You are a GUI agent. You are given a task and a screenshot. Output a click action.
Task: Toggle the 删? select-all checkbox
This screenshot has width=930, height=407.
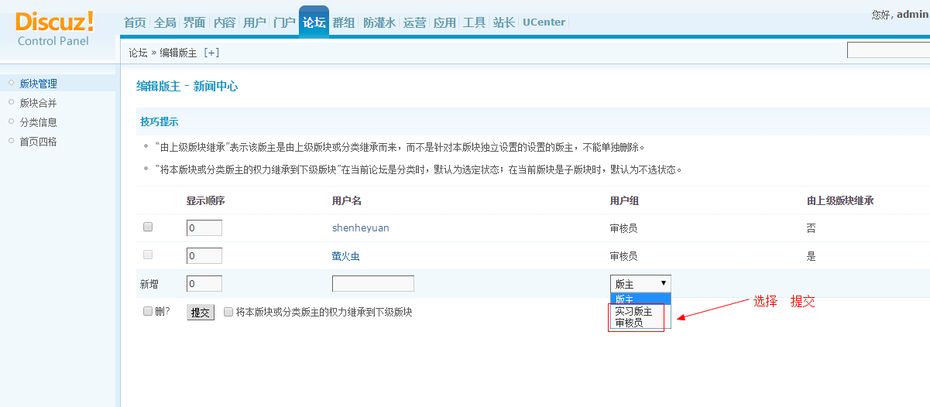tap(148, 311)
